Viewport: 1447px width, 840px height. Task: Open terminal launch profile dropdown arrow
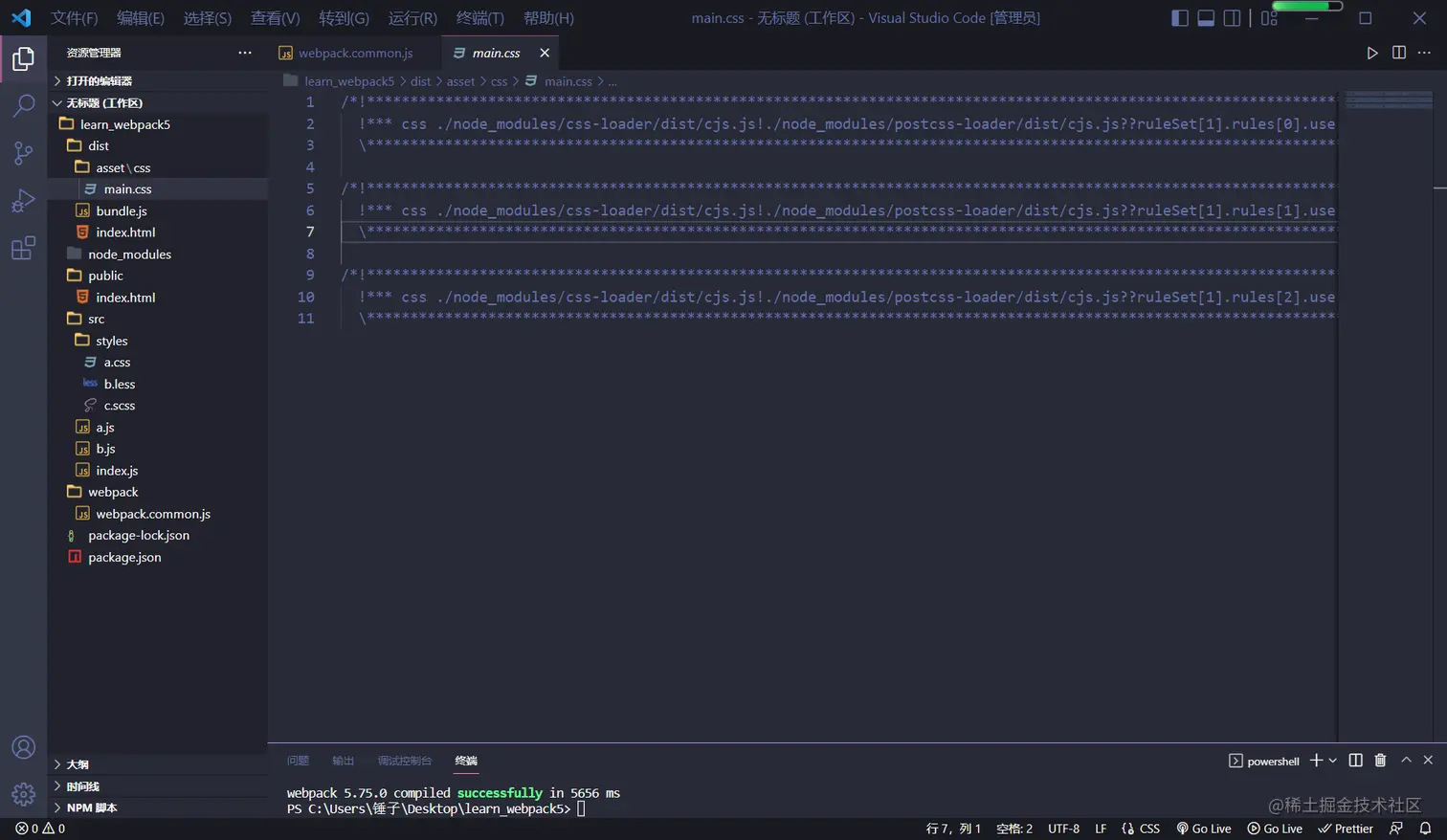click(x=1332, y=761)
